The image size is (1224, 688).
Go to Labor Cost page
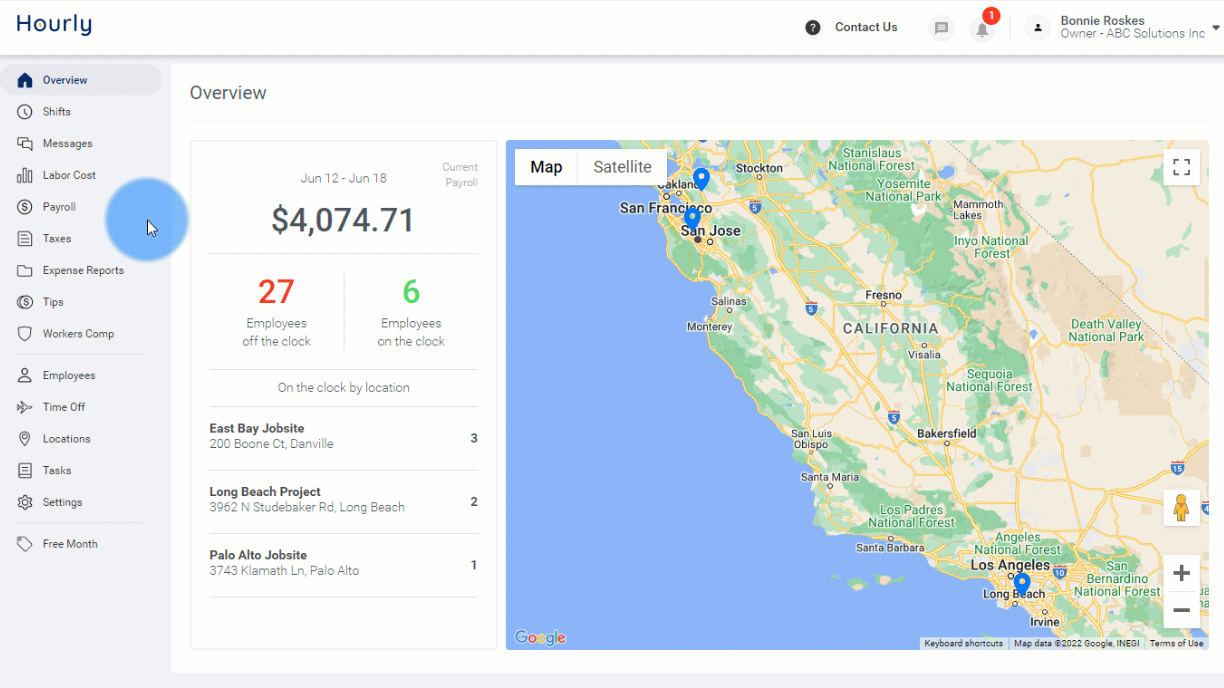[81, 175]
